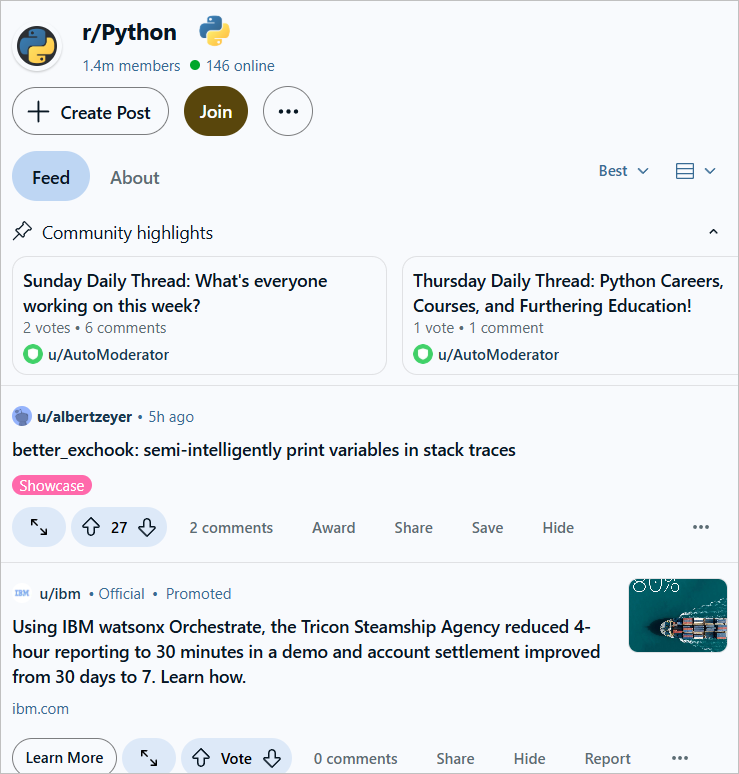The image size is (739, 774).
Task: Upvote the better_exchook post
Action: [x=91, y=527]
